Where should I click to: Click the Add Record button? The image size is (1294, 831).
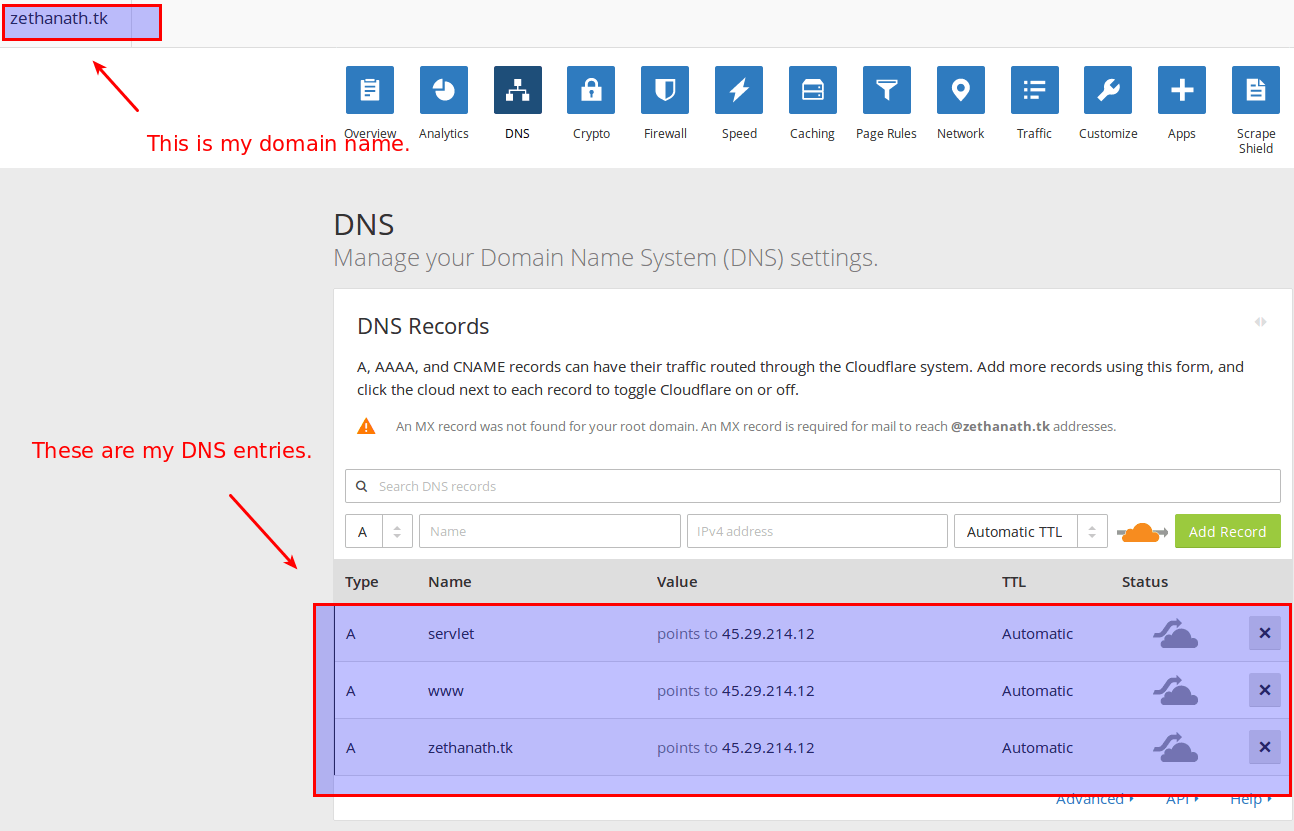[1228, 531]
